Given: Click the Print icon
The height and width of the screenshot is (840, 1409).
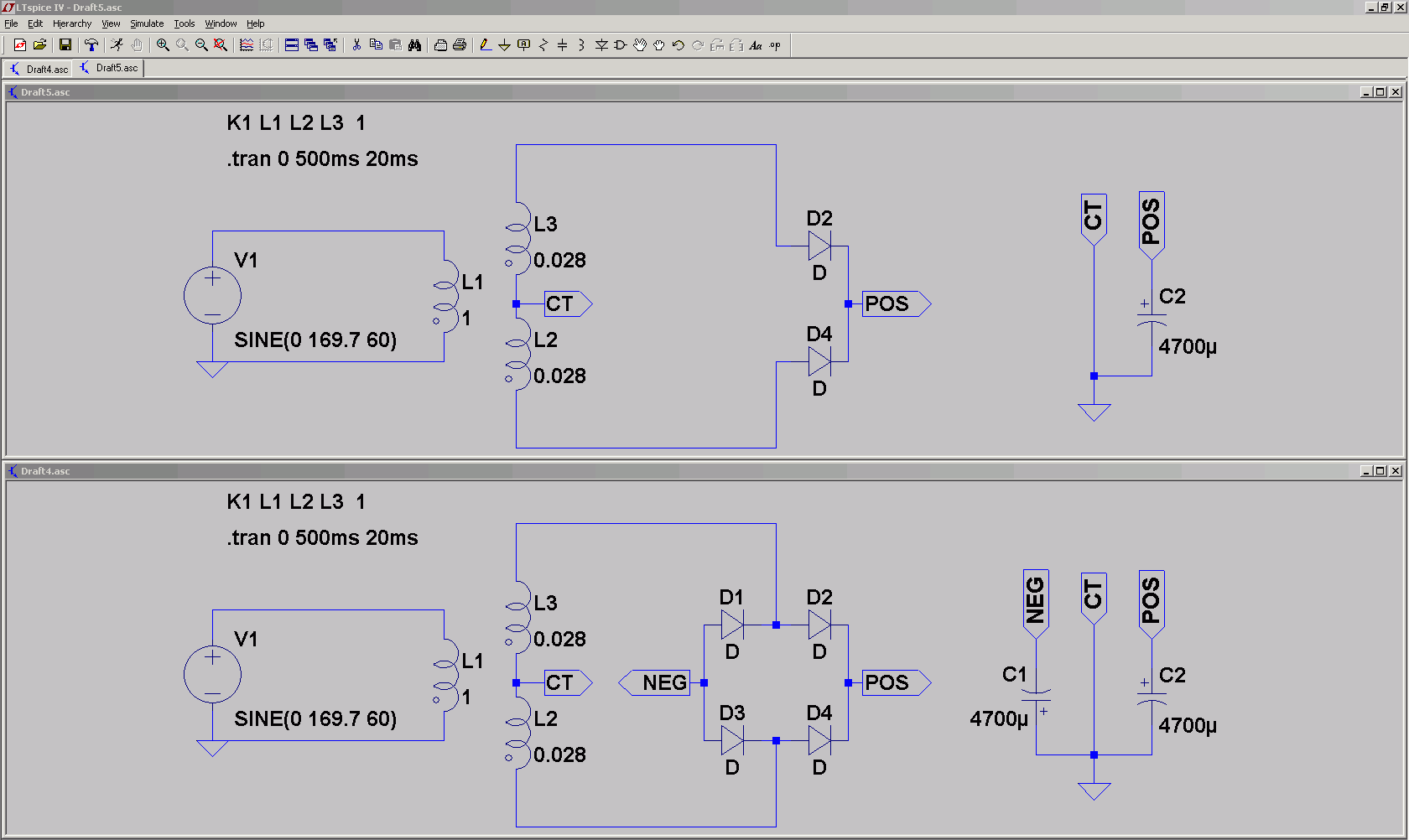Looking at the screenshot, I should (460, 45).
